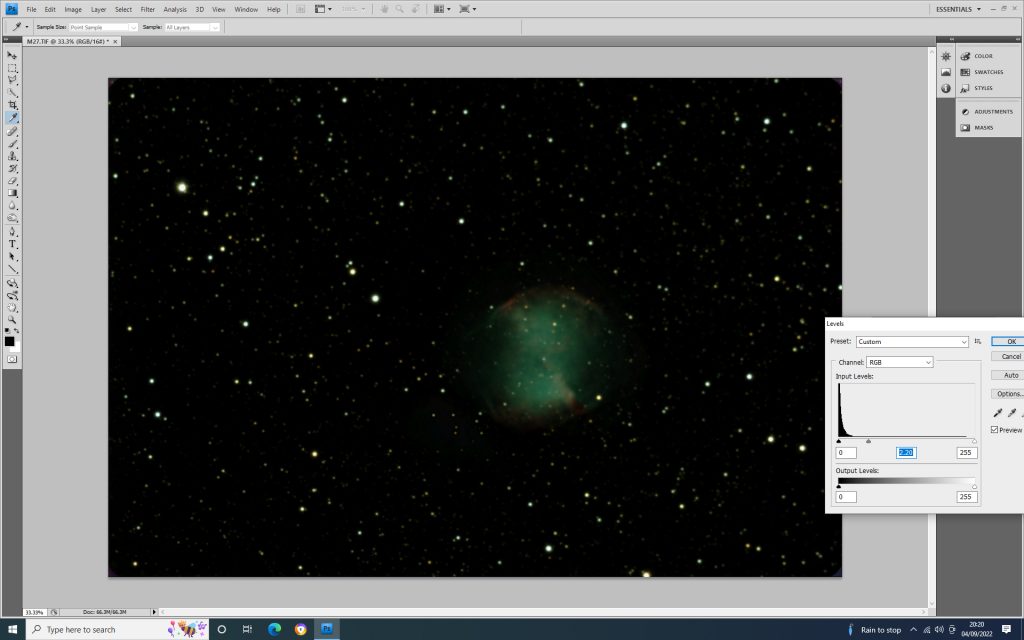The image size is (1024, 640).
Task: Open the File menu
Action: click(x=31, y=9)
